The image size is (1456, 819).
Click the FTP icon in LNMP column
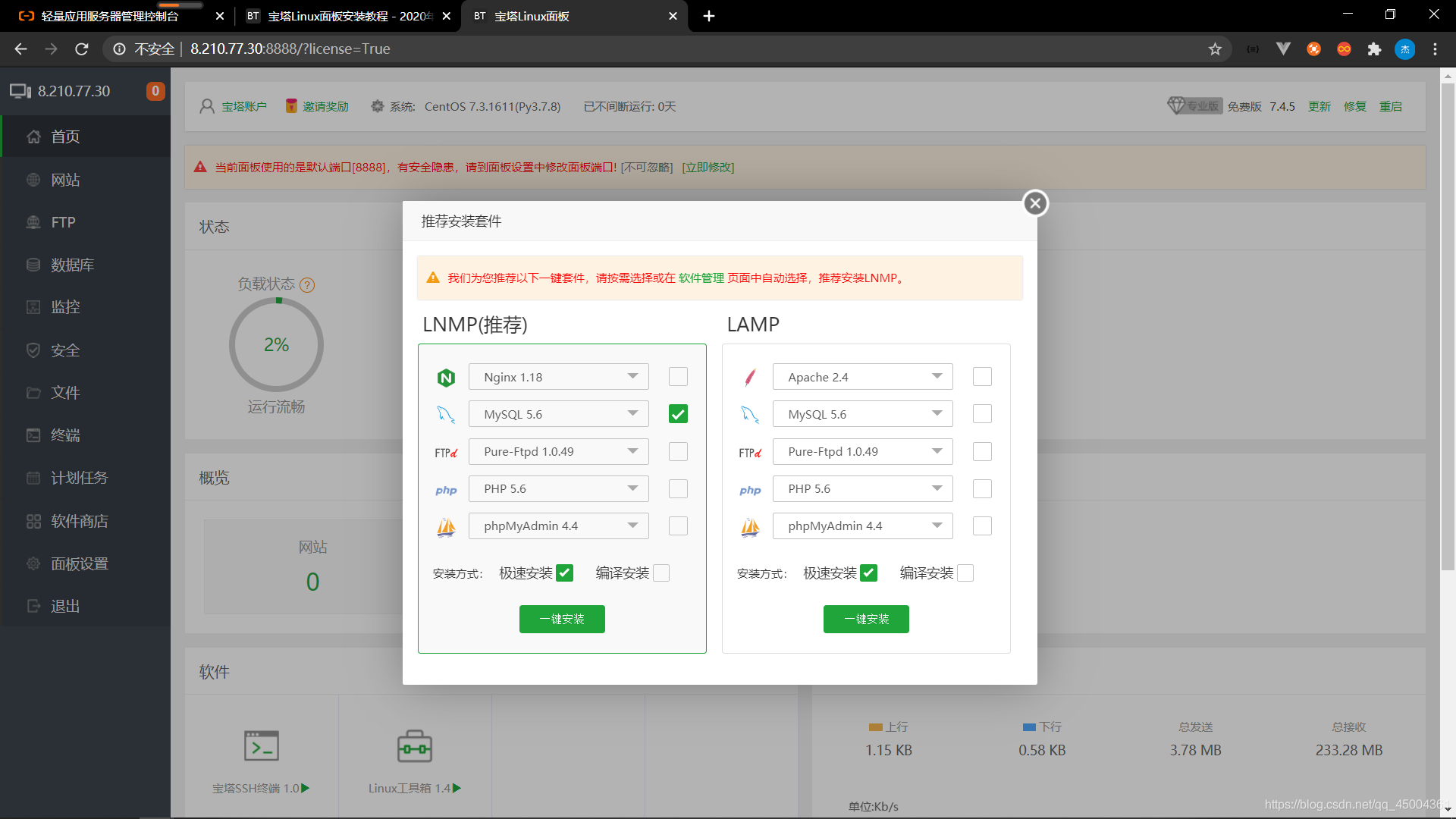click(x=446, y=453)
